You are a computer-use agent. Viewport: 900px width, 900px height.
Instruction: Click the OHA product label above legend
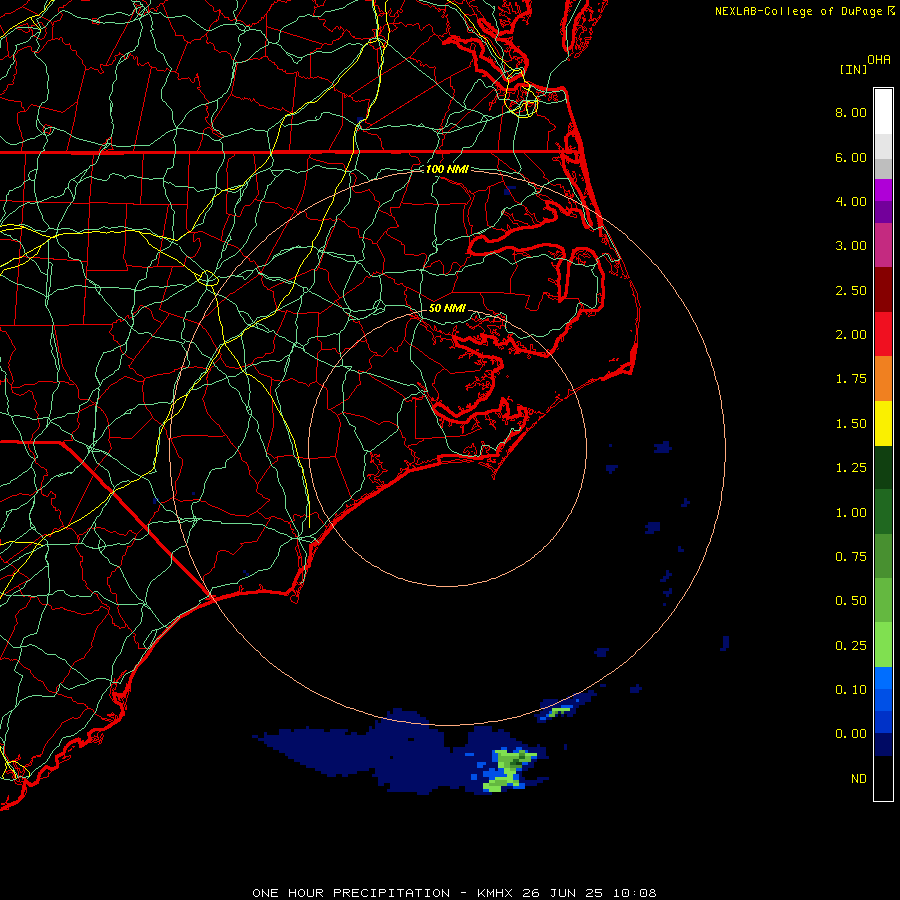tap(879, 60)
